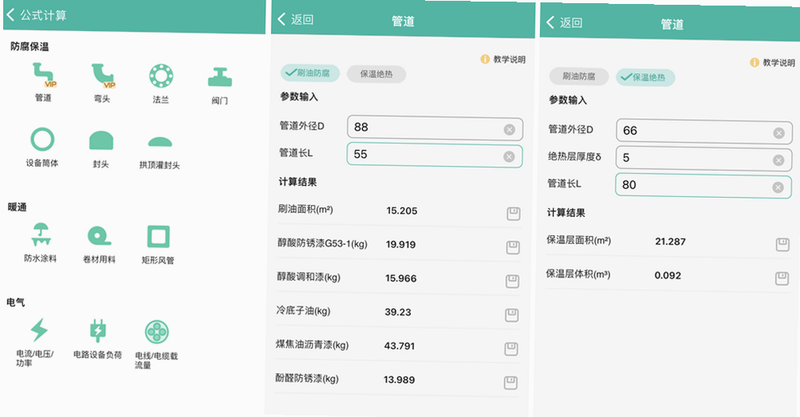Select the 43.791 煤焦油沥青漆 value
The image size is (800, 417).
[399, 346]
